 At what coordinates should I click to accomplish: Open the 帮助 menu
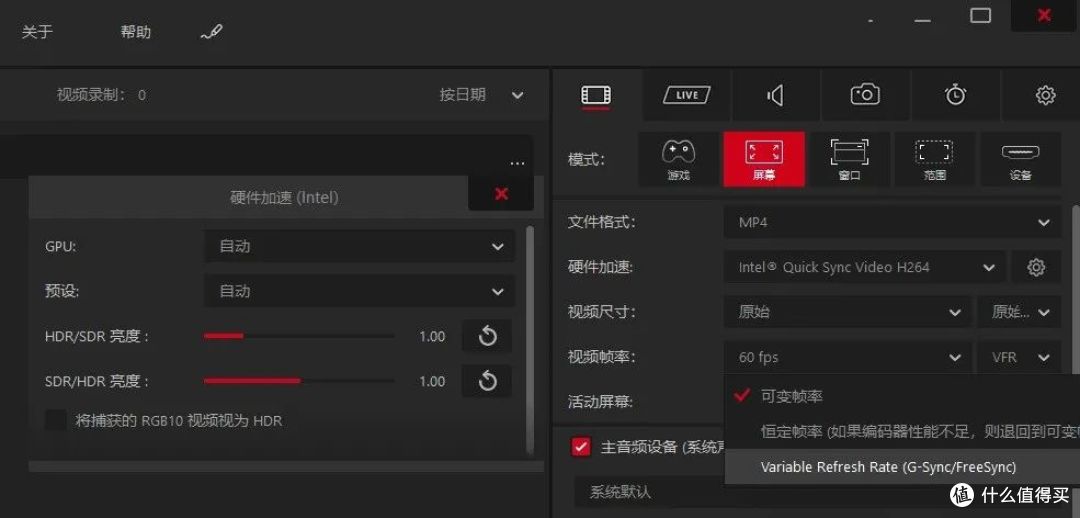pos(136,32)
